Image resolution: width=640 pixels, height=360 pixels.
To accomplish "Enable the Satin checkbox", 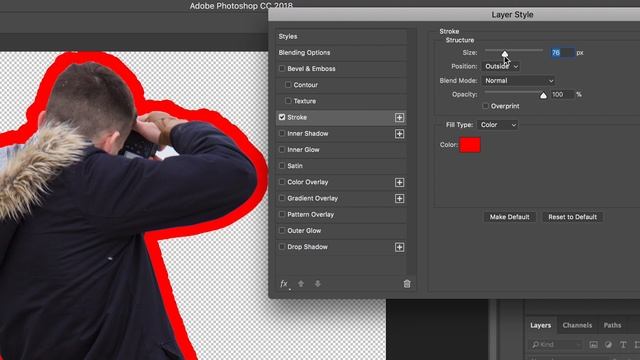I will pyautogui.click(x=282, y=166).
